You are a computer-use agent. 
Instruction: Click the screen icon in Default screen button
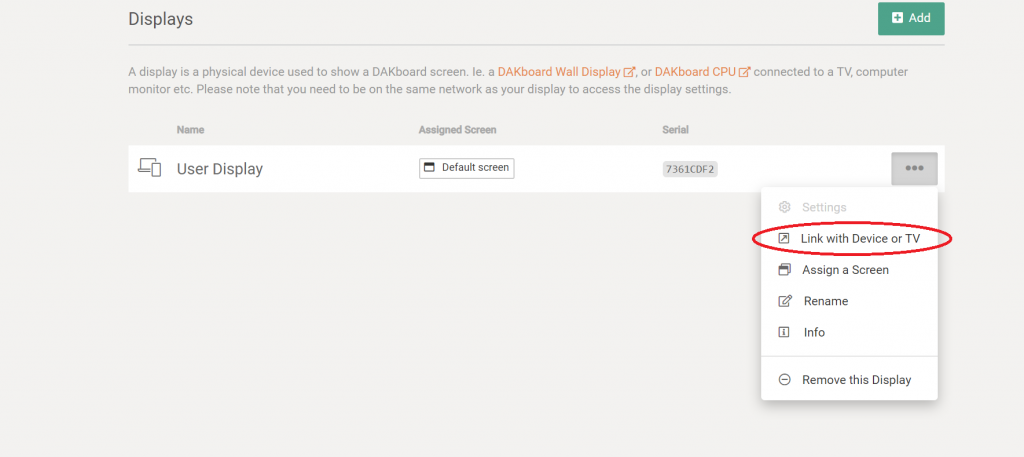pyautogui.click(x=429, y=168)
